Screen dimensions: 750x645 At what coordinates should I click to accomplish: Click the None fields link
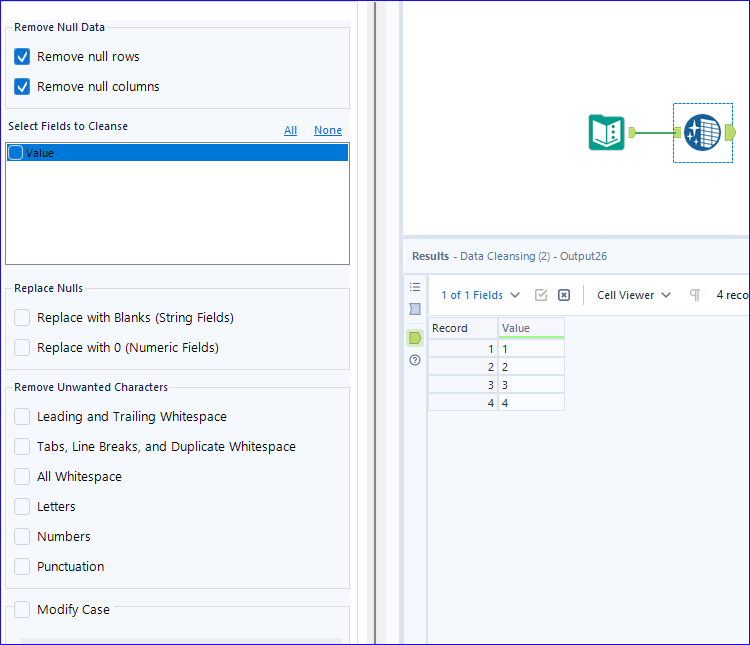coord(328,130)
